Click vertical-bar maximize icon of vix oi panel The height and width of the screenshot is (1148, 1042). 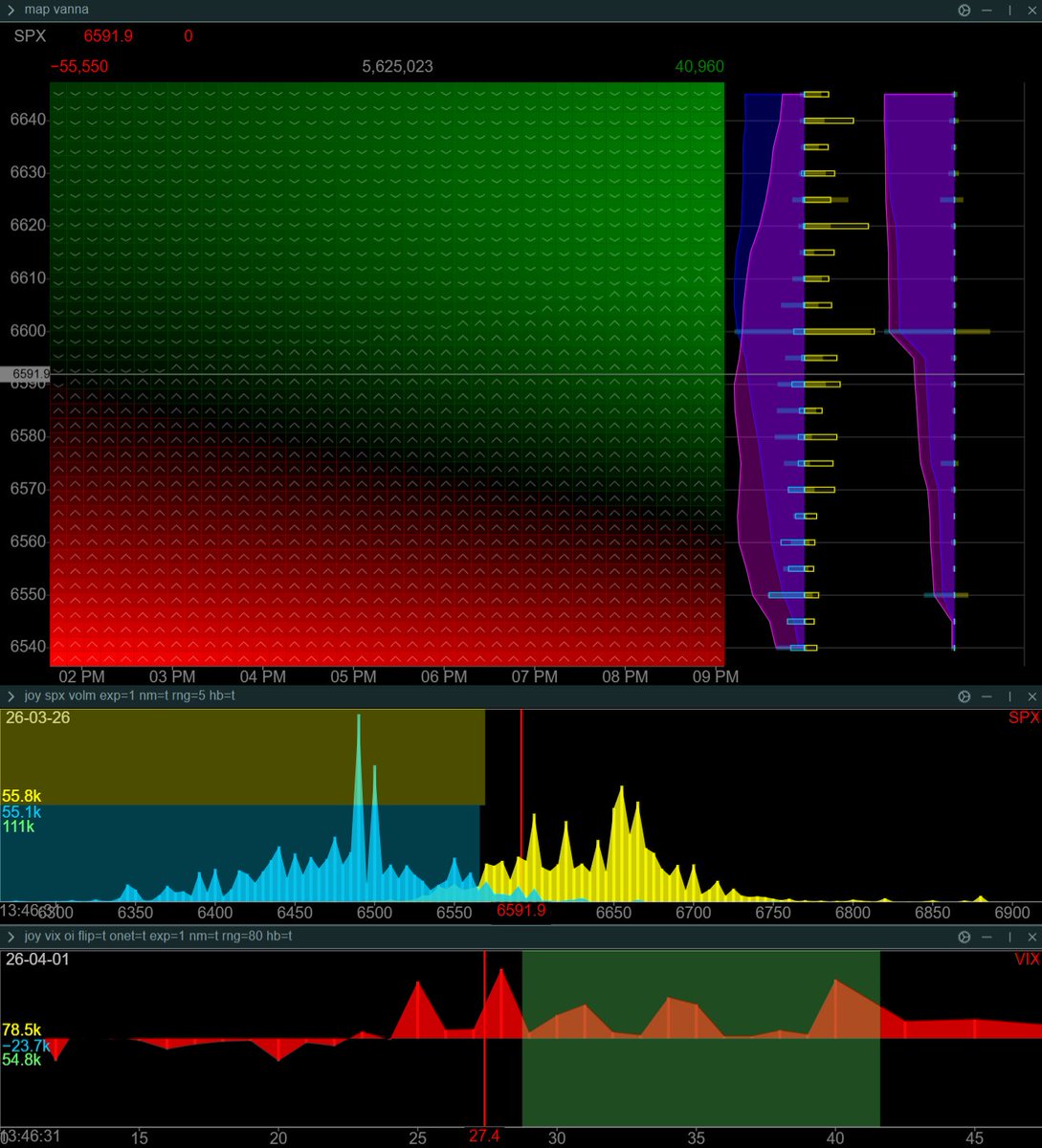pos(1009,937)
